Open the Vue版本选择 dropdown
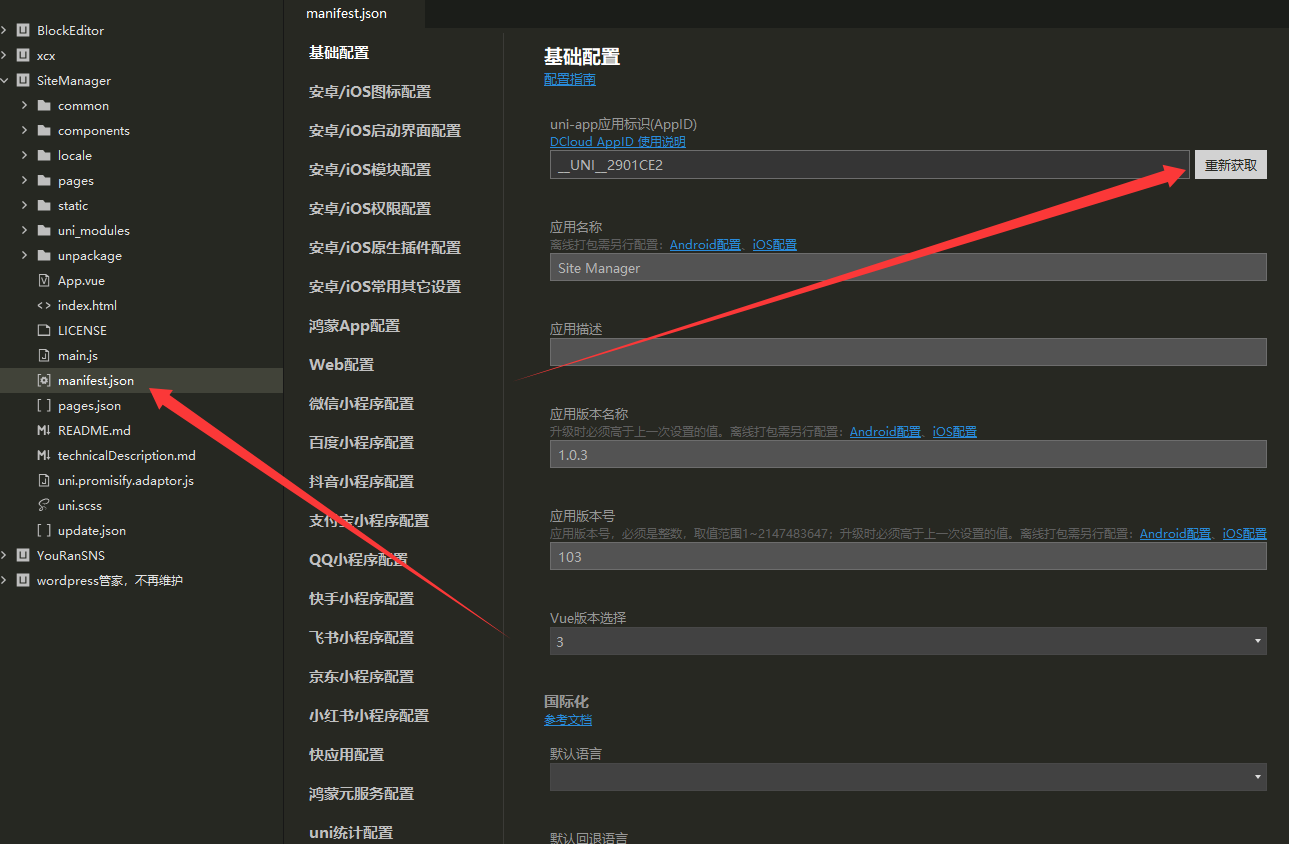The height and width of the screenshot is (844, 1289). (x=907, y=641)
